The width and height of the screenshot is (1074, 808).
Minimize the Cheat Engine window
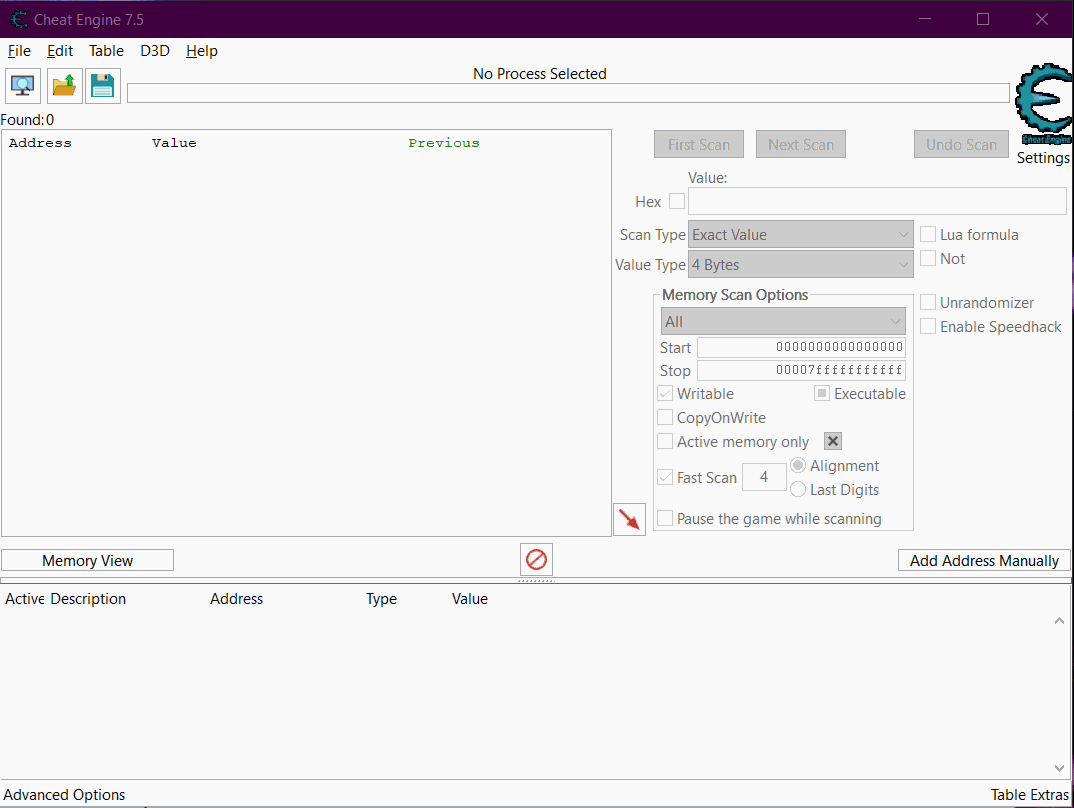pos(925,19)
